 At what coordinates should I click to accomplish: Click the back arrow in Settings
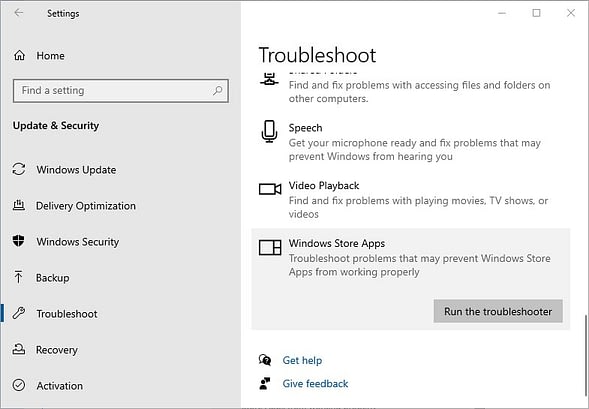[x=18, y=13]
